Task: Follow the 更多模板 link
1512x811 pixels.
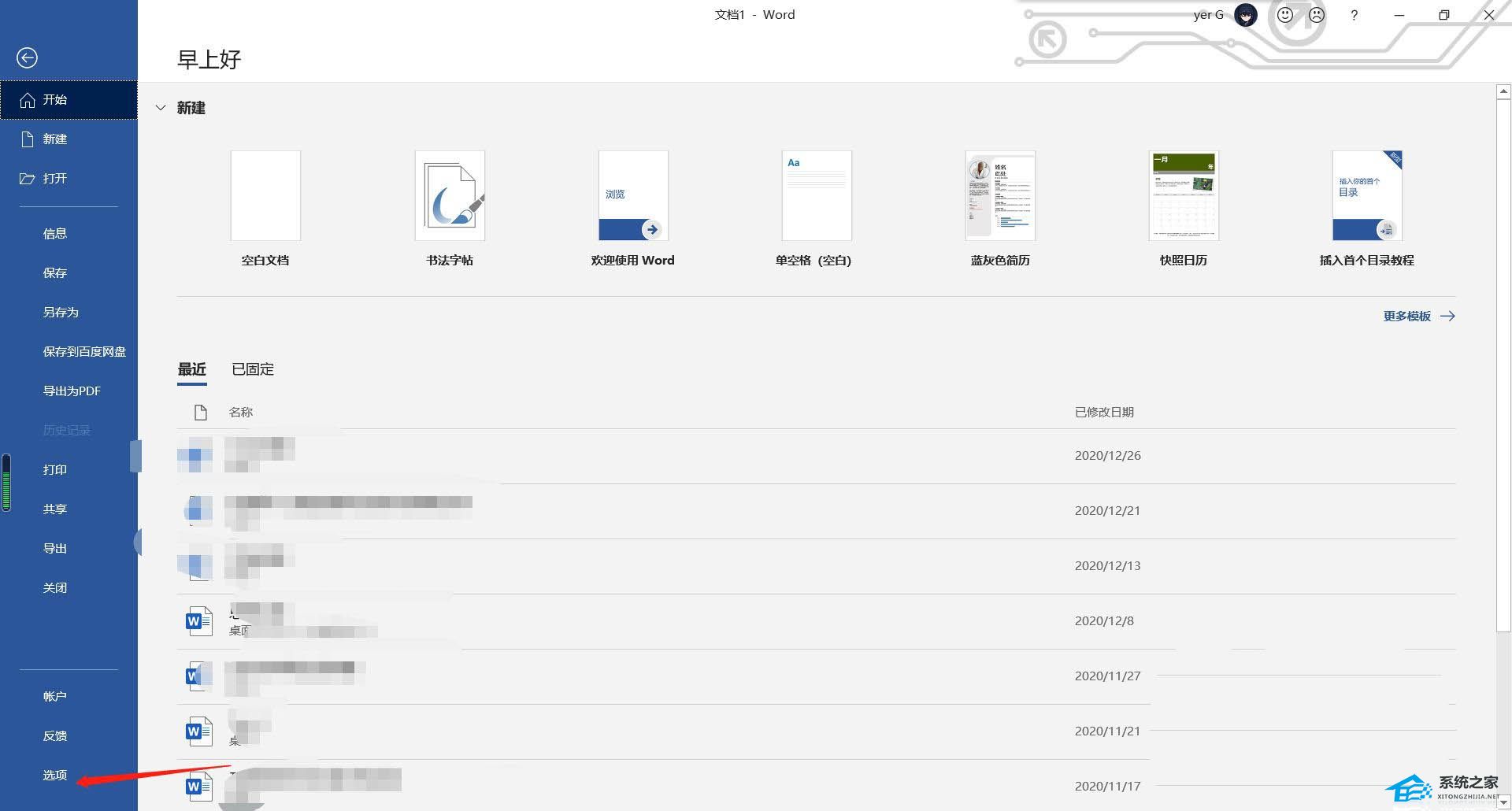Action: point(1419,317)
